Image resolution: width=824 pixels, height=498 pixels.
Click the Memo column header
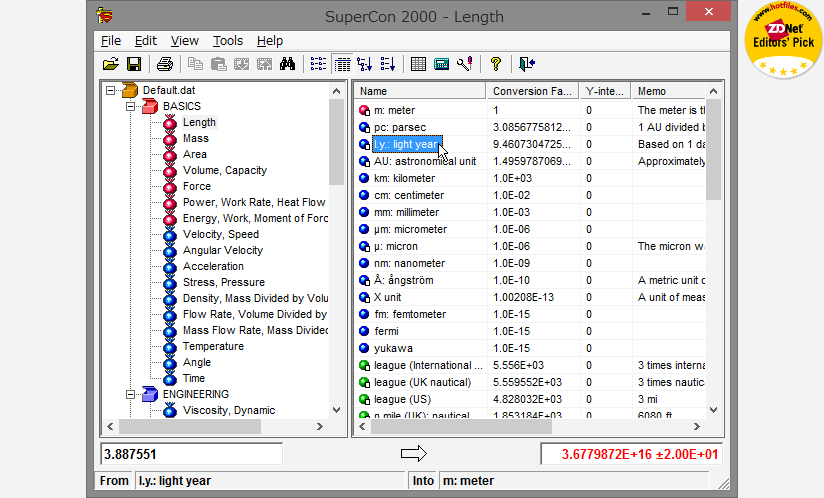tap(668, 91)
